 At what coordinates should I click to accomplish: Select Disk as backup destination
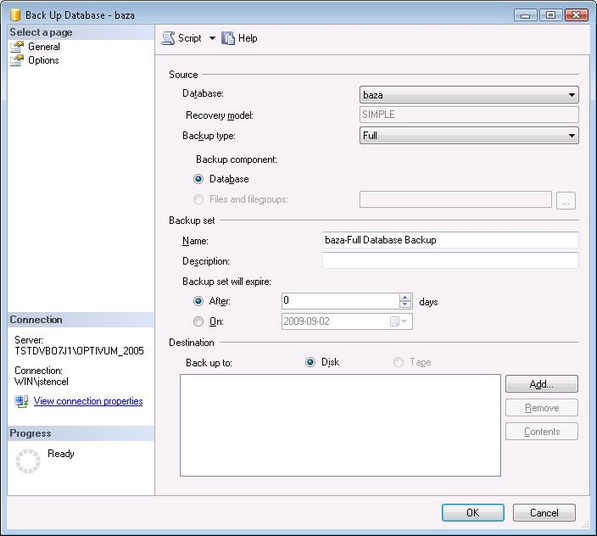[310, 362]
